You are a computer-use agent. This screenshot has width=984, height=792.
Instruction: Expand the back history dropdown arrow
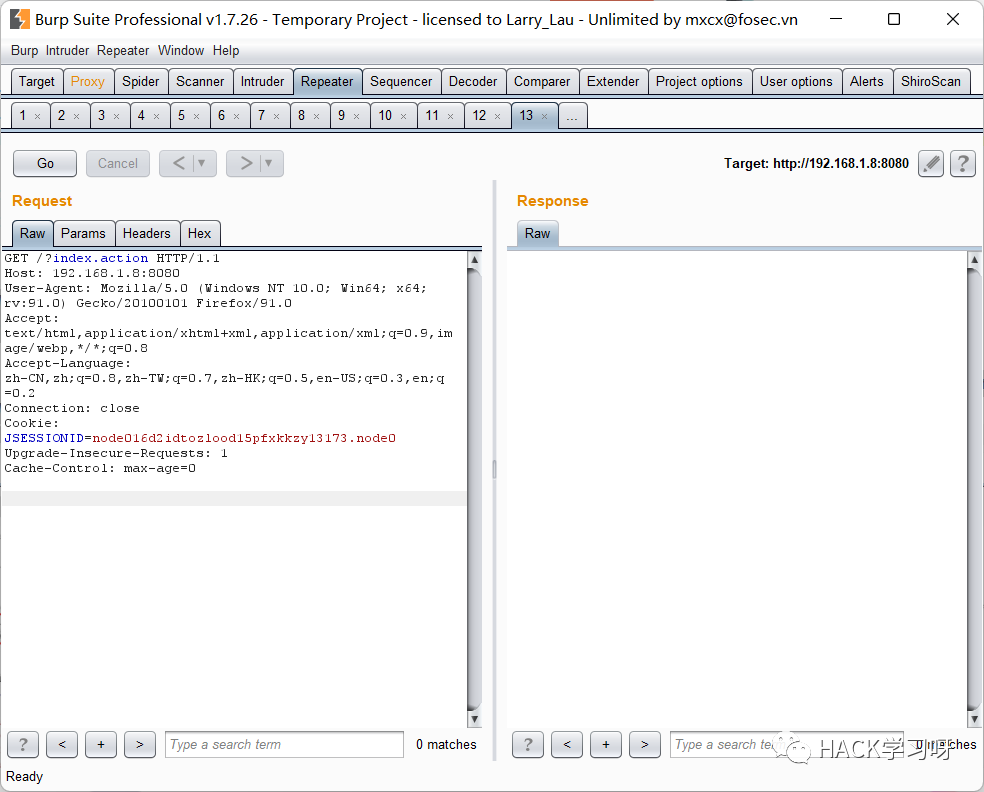pyautogui.click(x=202, y=164)
